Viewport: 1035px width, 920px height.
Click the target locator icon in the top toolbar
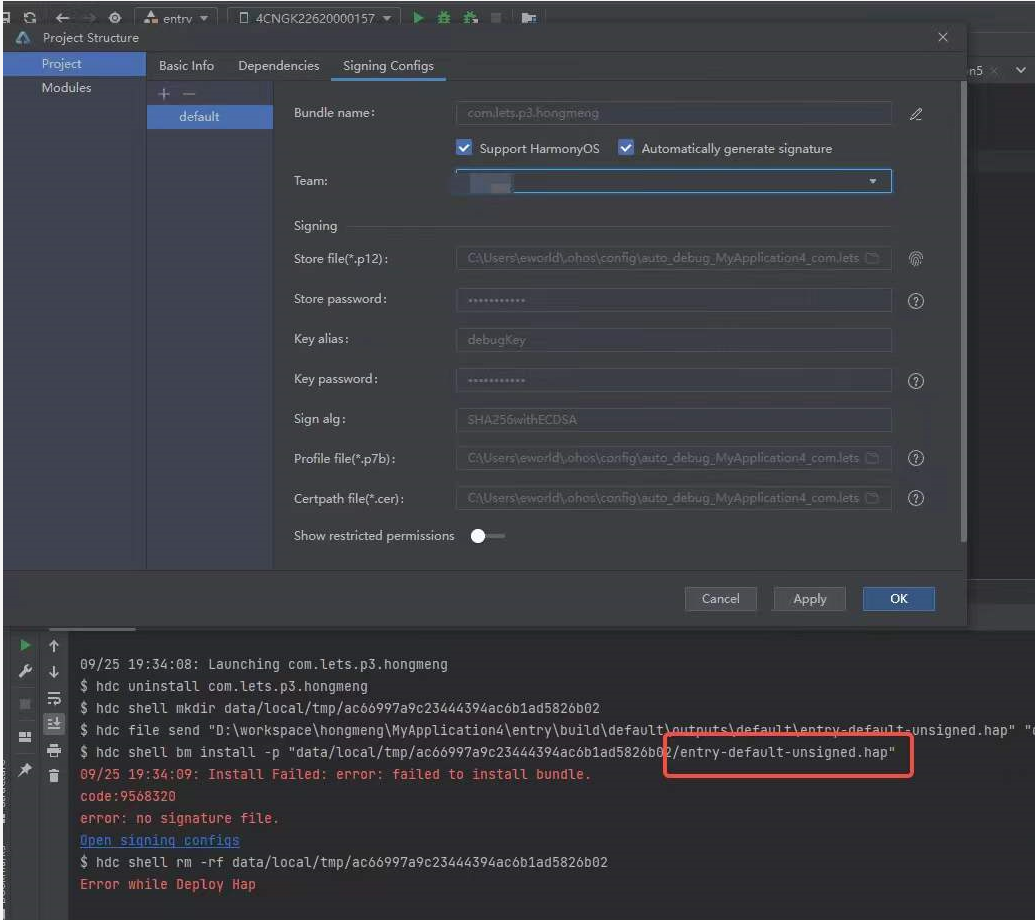115,18
